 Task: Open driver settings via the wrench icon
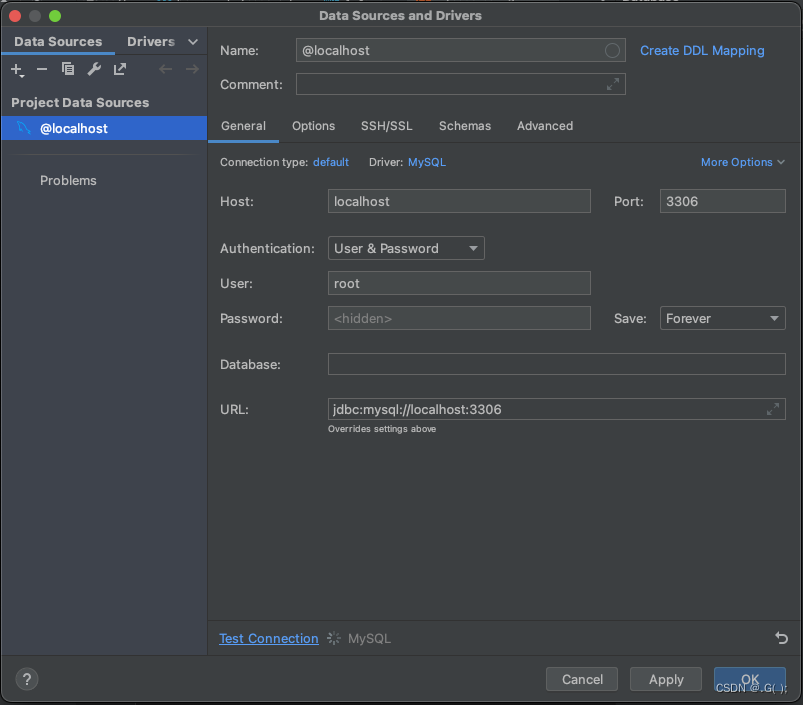(94, 69)
